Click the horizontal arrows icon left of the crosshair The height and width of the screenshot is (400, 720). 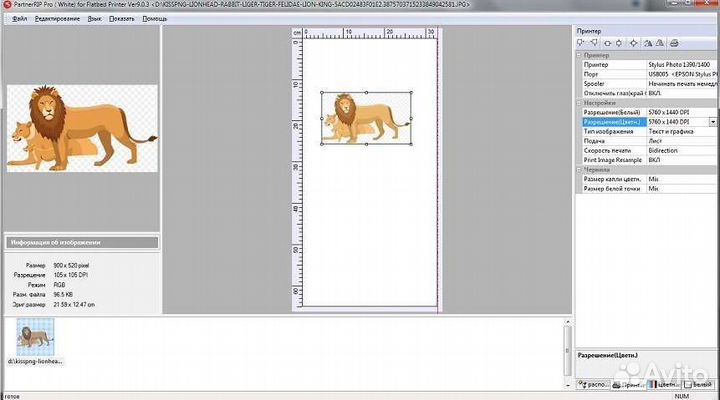coord(608,43)
